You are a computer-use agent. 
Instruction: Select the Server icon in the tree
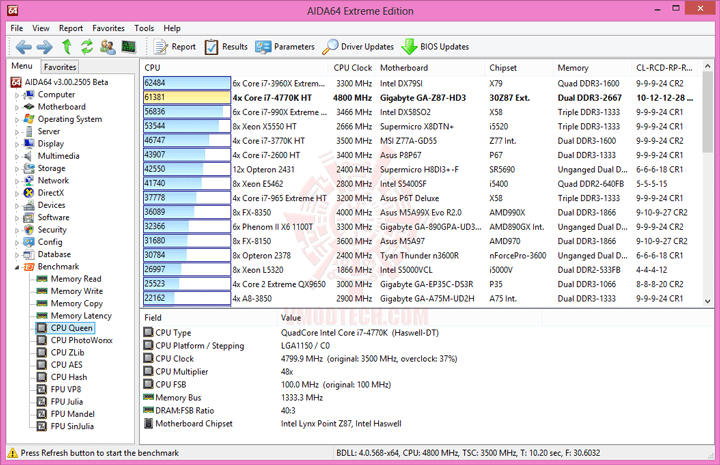coord(29,131)
